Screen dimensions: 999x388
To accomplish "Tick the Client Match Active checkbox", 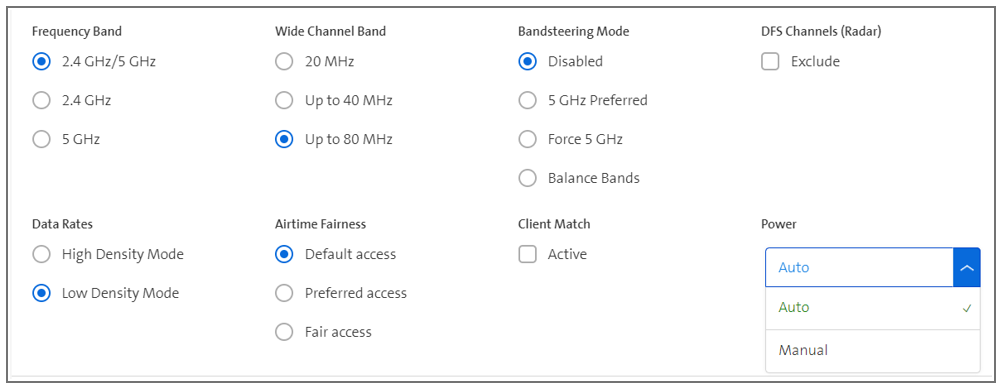I will [x=528, y=254].
